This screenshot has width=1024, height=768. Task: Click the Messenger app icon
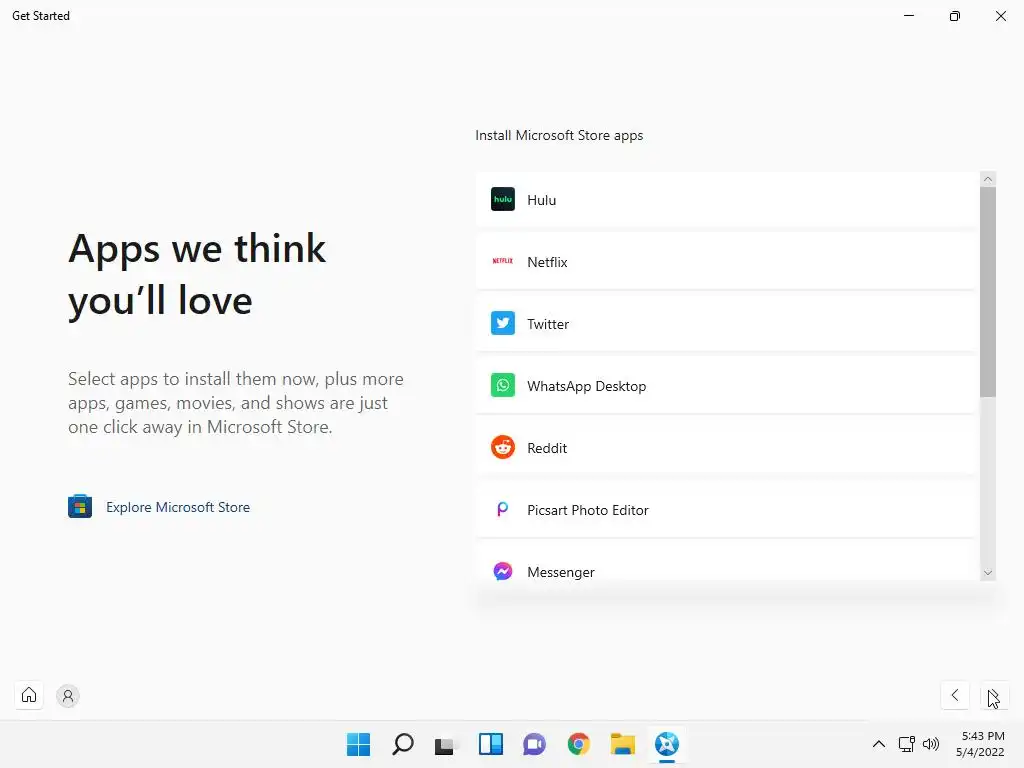(502, 571)
